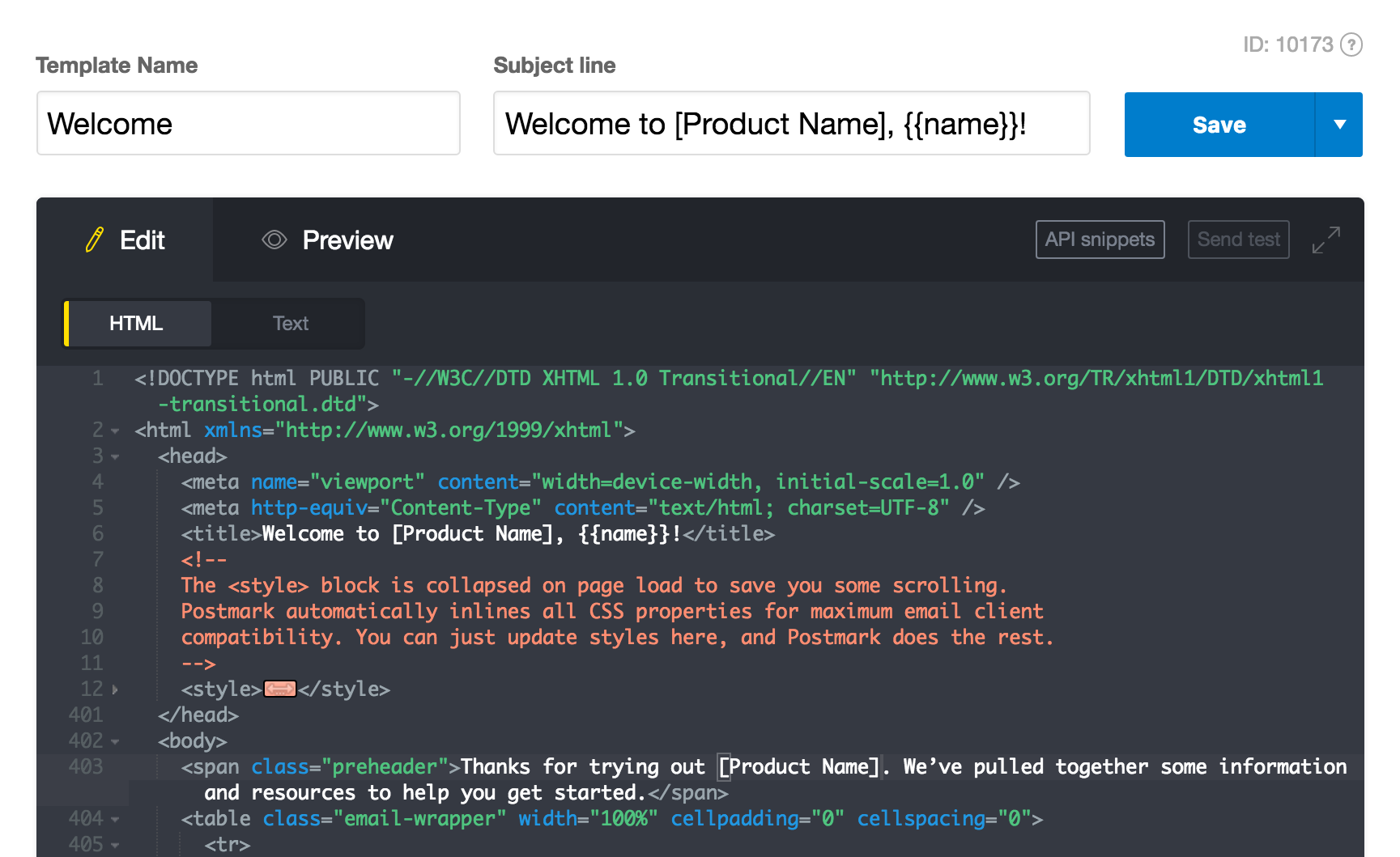
Task: Click comment line 'The <style> block is collapsed'
Action: [594, 586]
